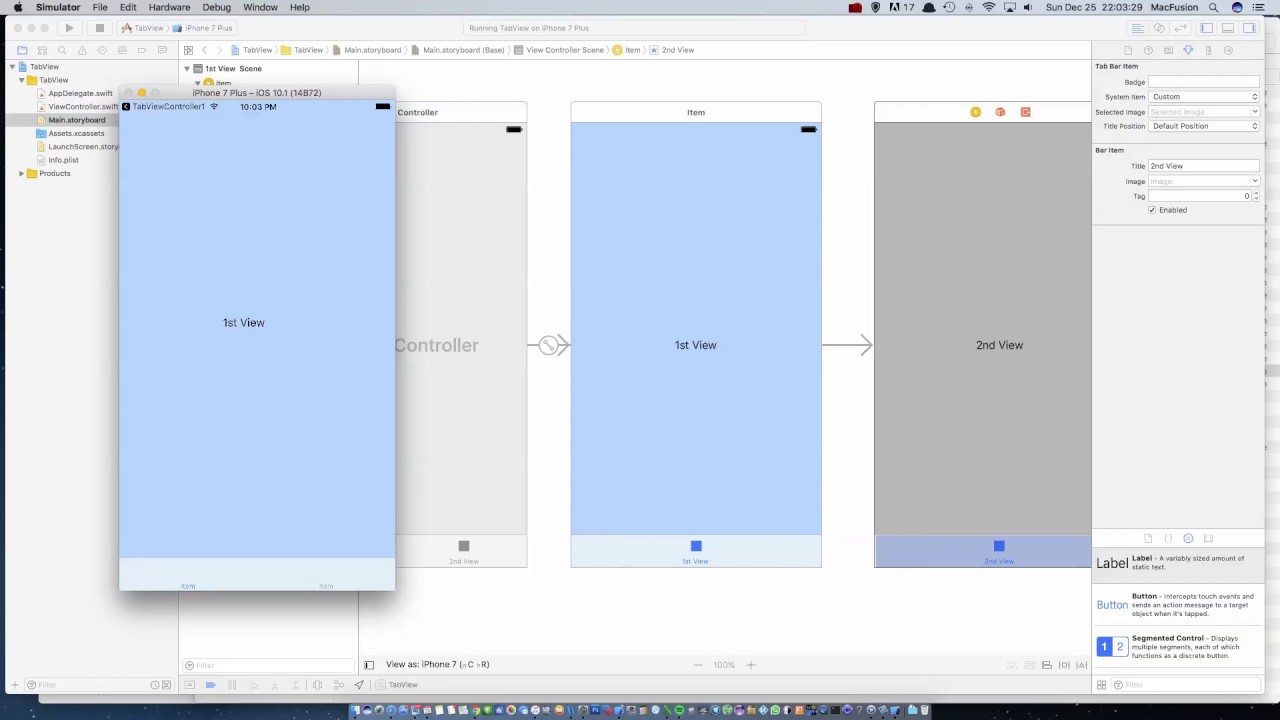The height and width of the screenshot is (720, 1280).
Task: Click the Button object in library
Action: point(1176,605)
